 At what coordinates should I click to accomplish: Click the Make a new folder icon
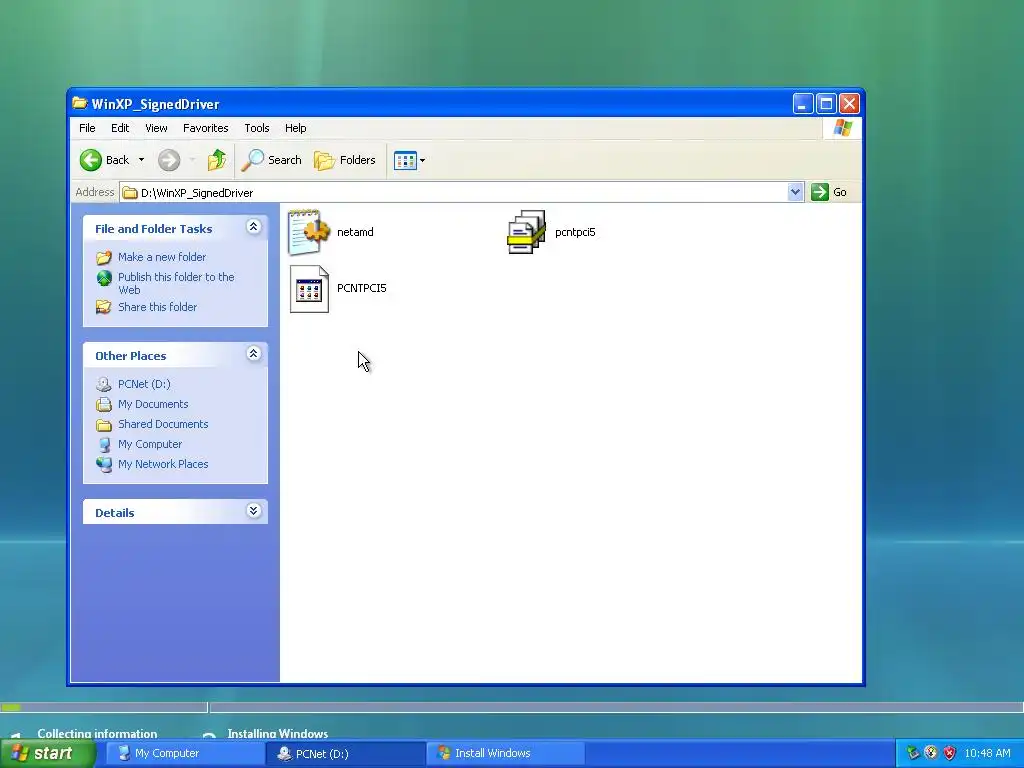[104, 257]
